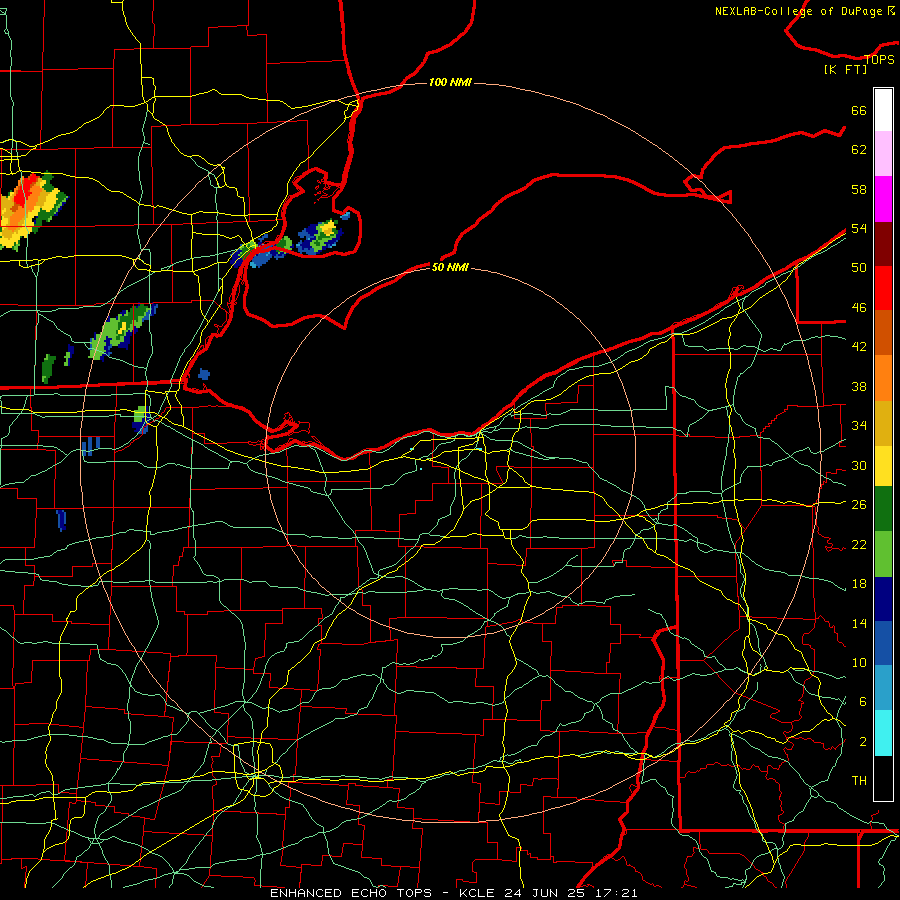
Task: Click the "TH" legend label
Action: [859, 781]
